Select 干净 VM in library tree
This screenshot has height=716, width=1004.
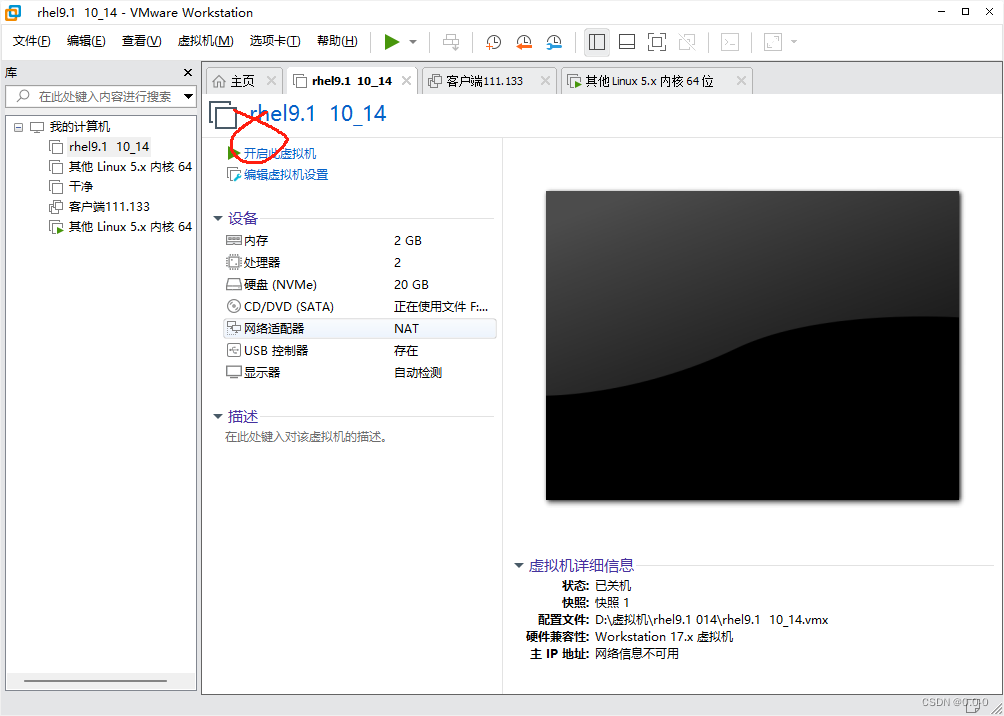(70, 187)
